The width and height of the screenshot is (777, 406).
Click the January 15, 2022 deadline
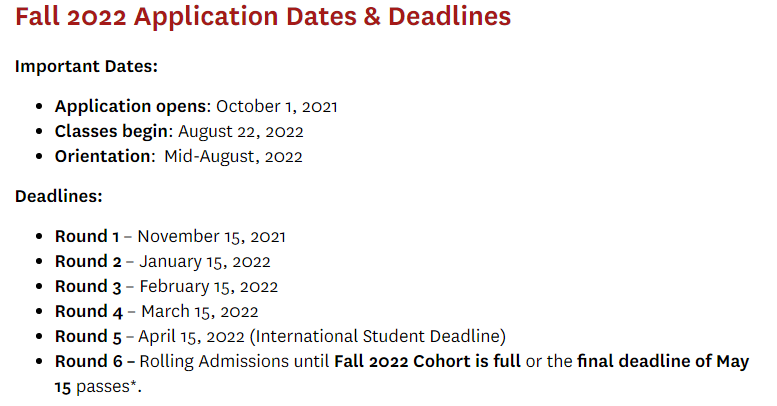pyautogui.click(x=205, y=262)
